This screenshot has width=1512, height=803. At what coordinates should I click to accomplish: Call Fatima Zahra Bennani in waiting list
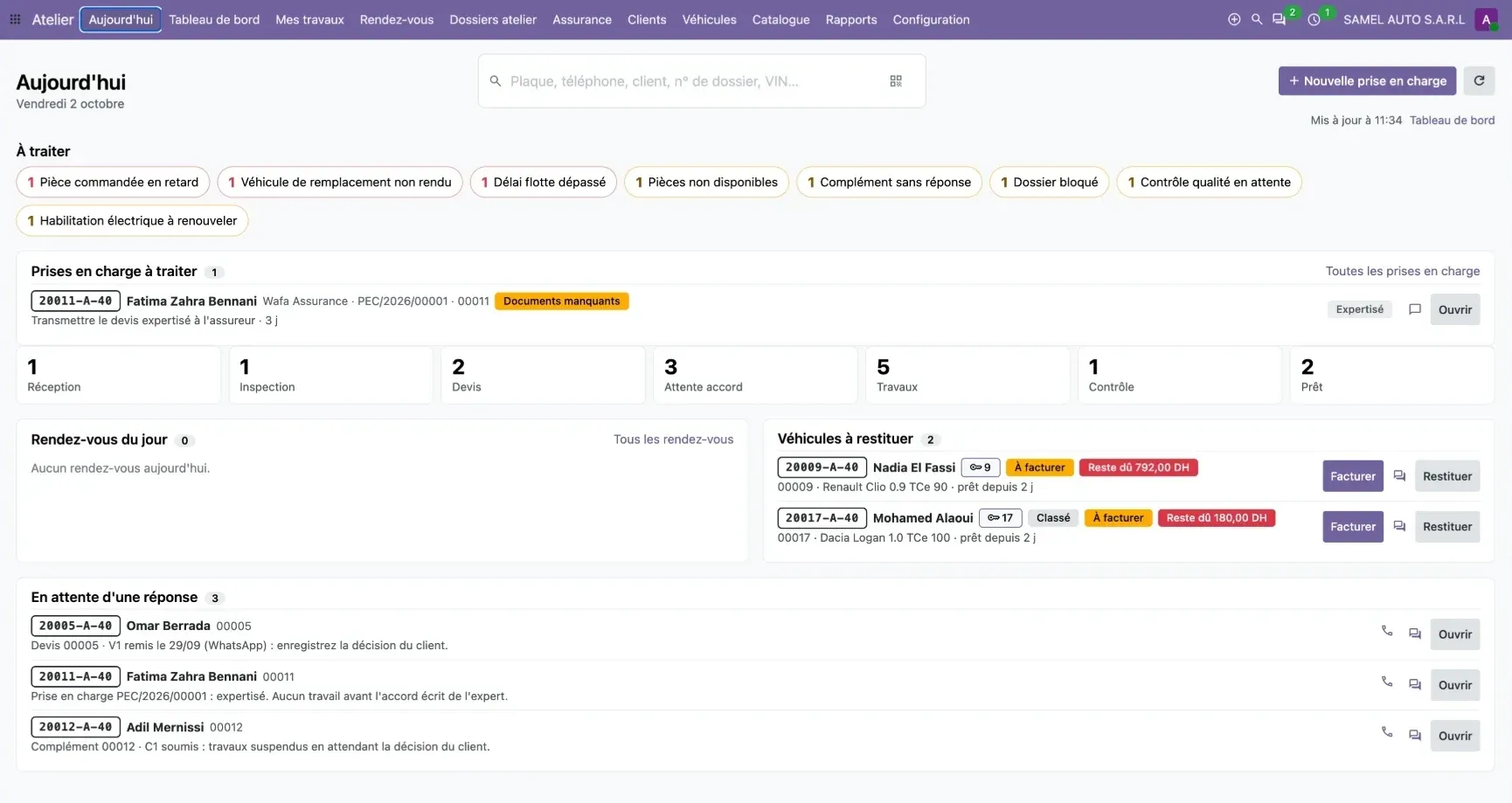click(1387, 682)
